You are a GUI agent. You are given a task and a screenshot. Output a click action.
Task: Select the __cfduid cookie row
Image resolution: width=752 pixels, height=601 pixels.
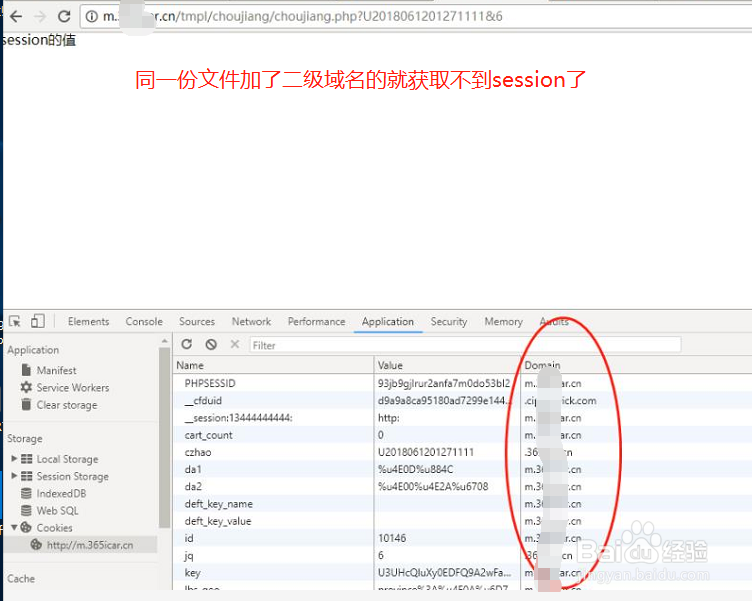coord(462,401)
